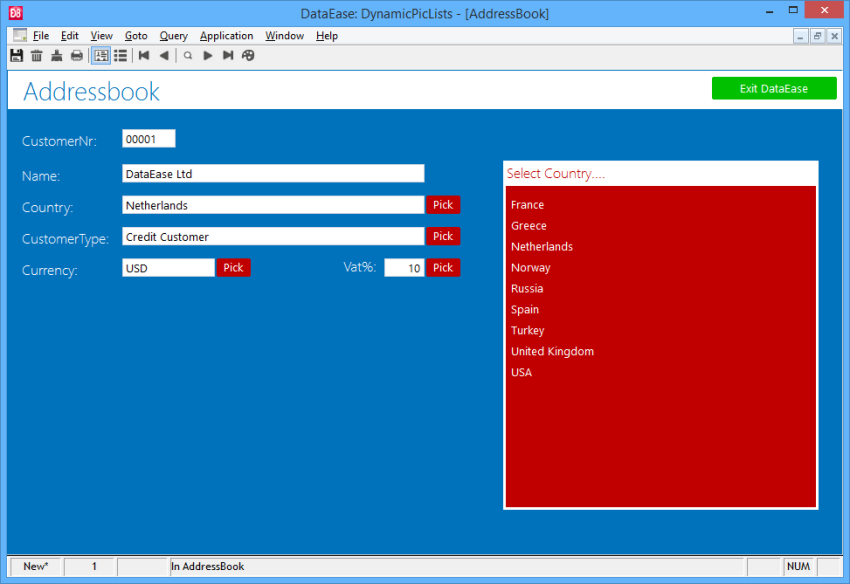
Task: Select United Kingdom in the country list
Action: [552, 351]
